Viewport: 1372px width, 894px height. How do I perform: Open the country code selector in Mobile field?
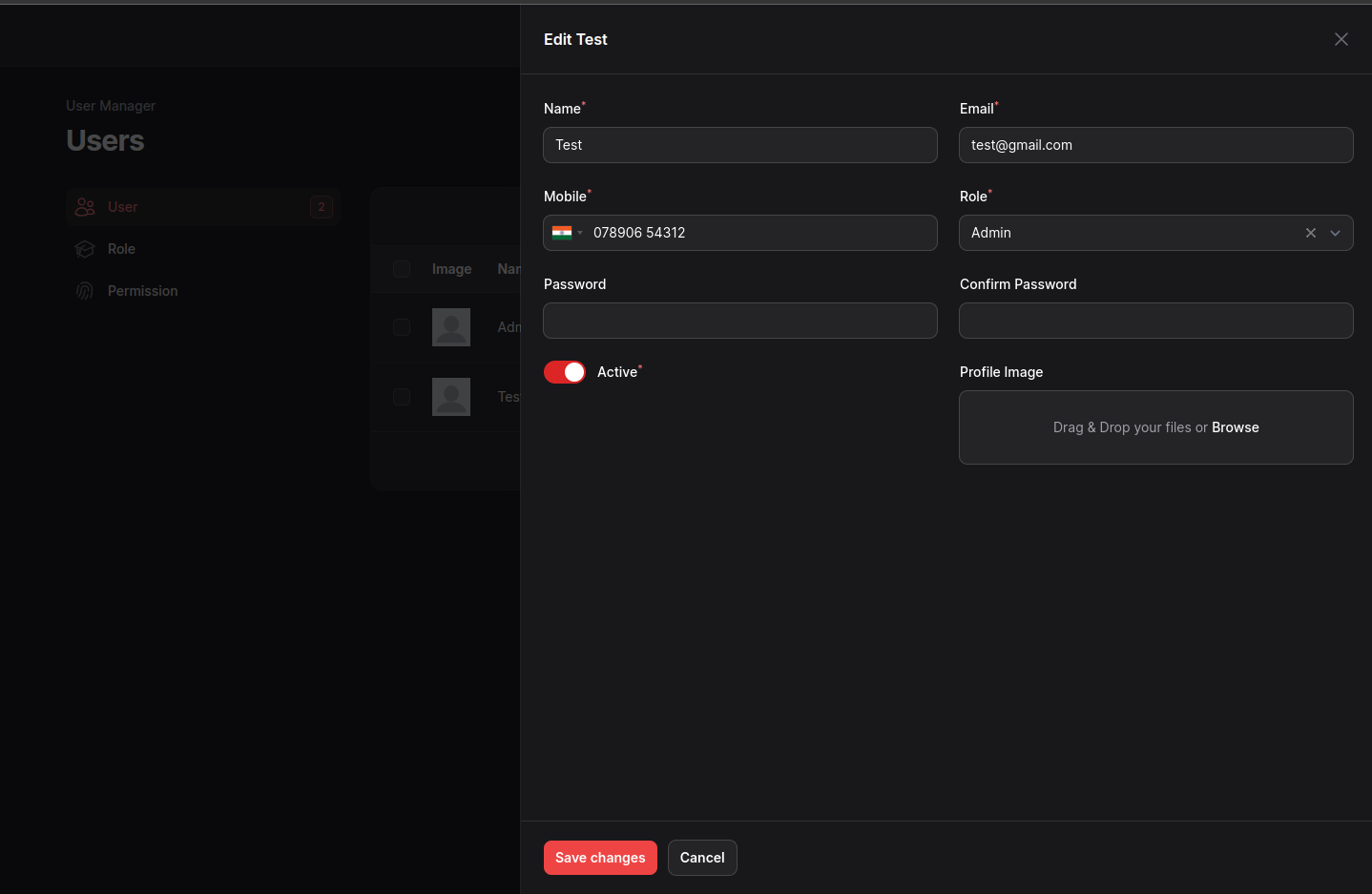[569, 232]
